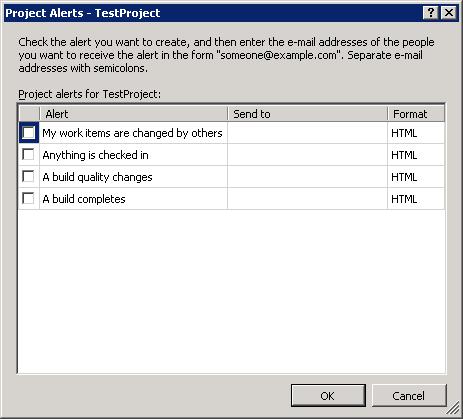Click the OK button
This screenshot has height=419, width=463.
328,396
